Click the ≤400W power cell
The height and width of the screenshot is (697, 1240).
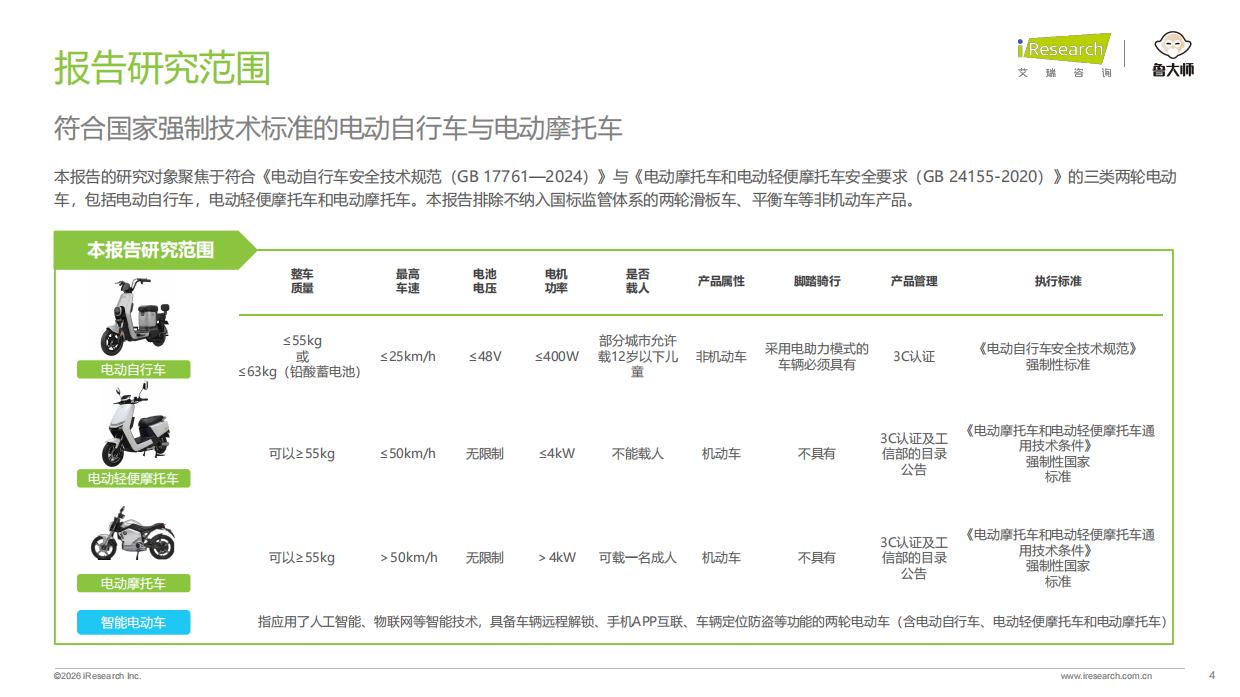tap(557, 356)
